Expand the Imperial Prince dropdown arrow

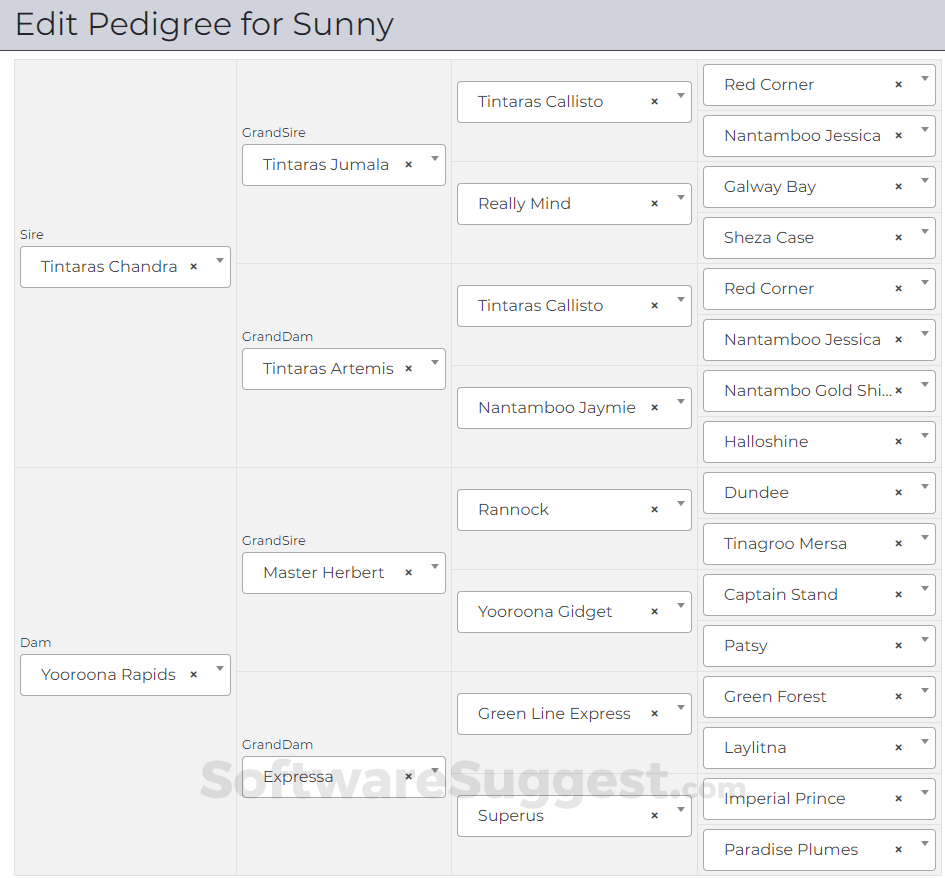[925, 792]
